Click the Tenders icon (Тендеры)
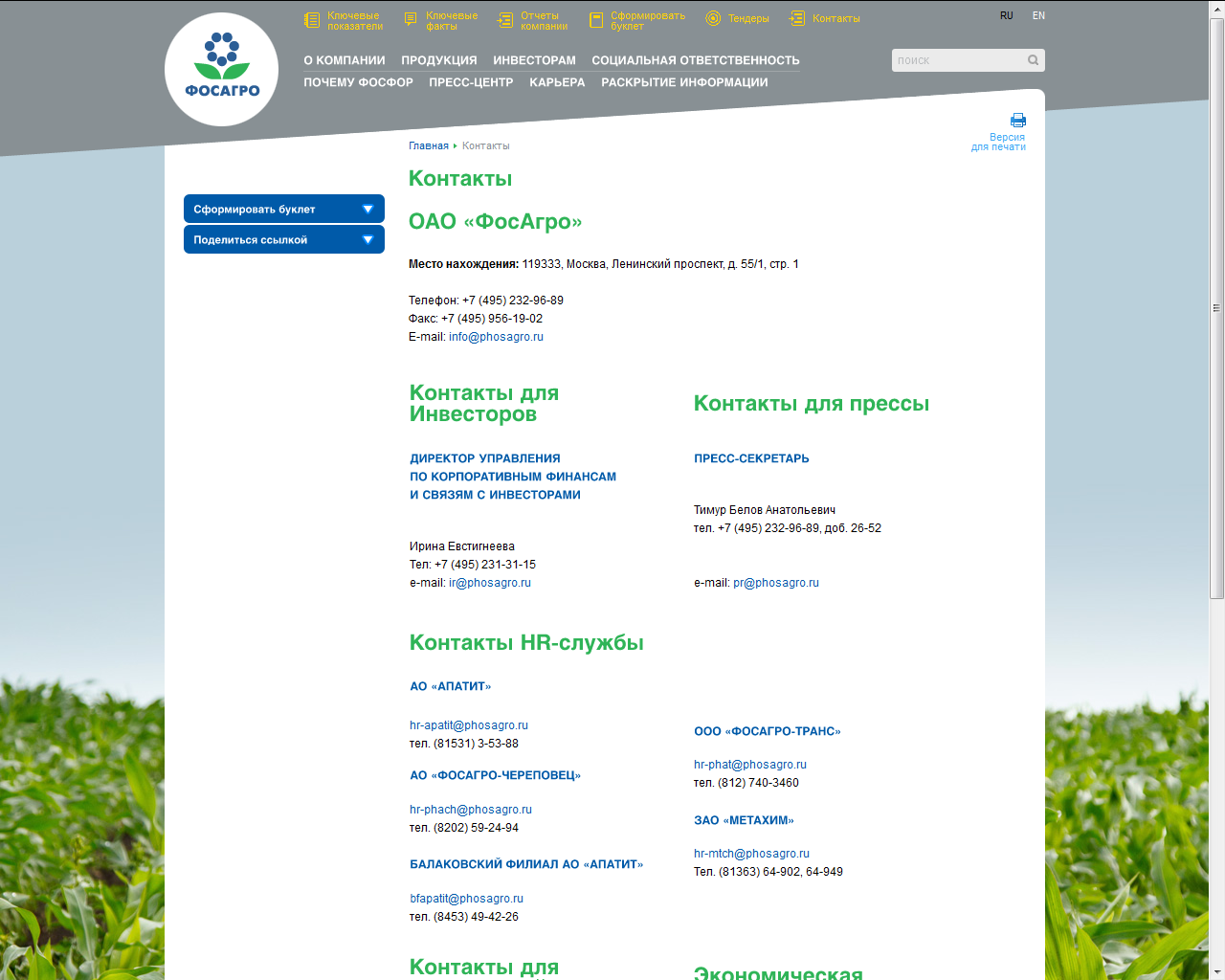The width and height of the screenshot is (1225, 980). [x=713, y=18]
